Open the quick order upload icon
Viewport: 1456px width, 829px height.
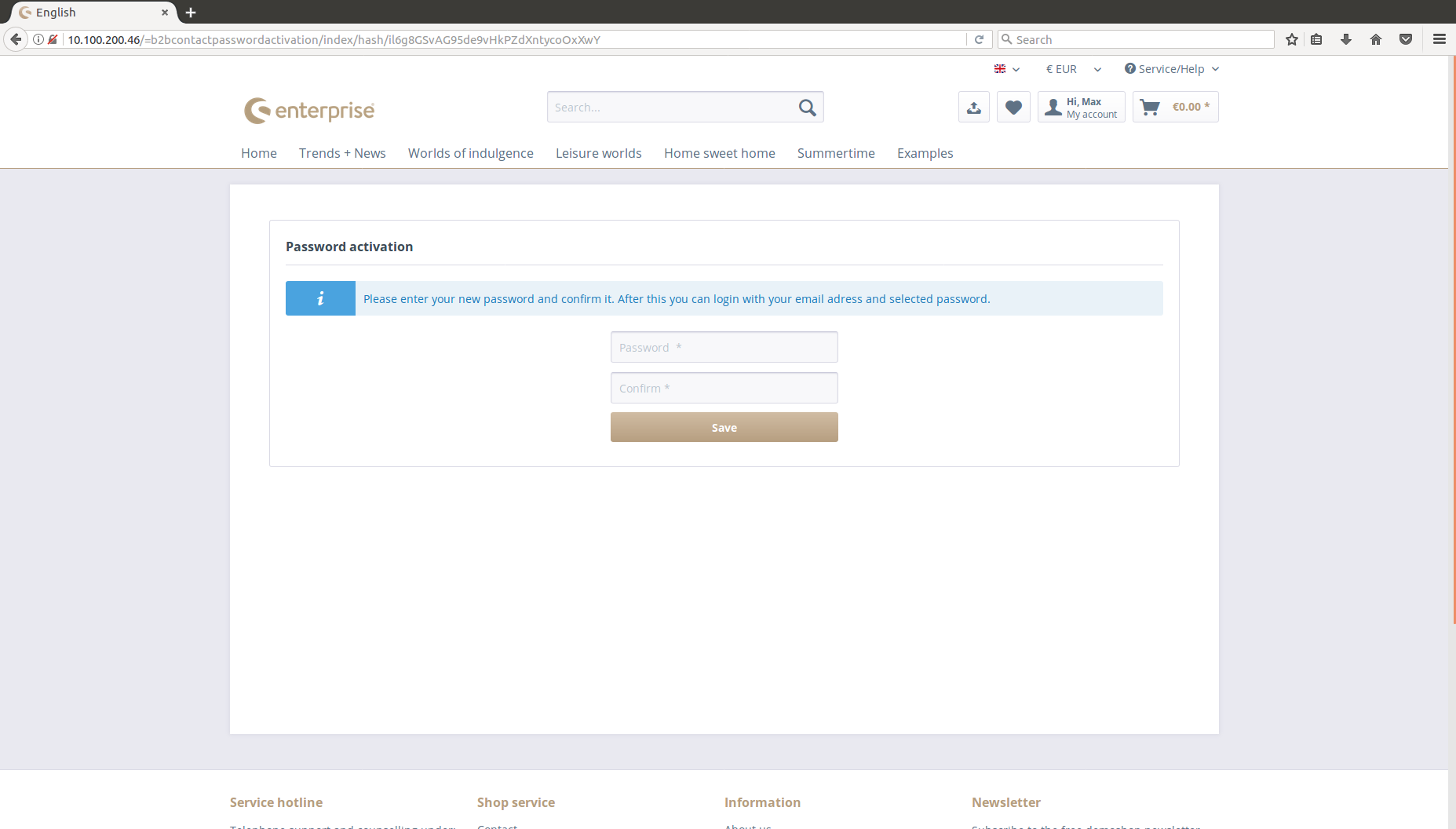point(973,108)
